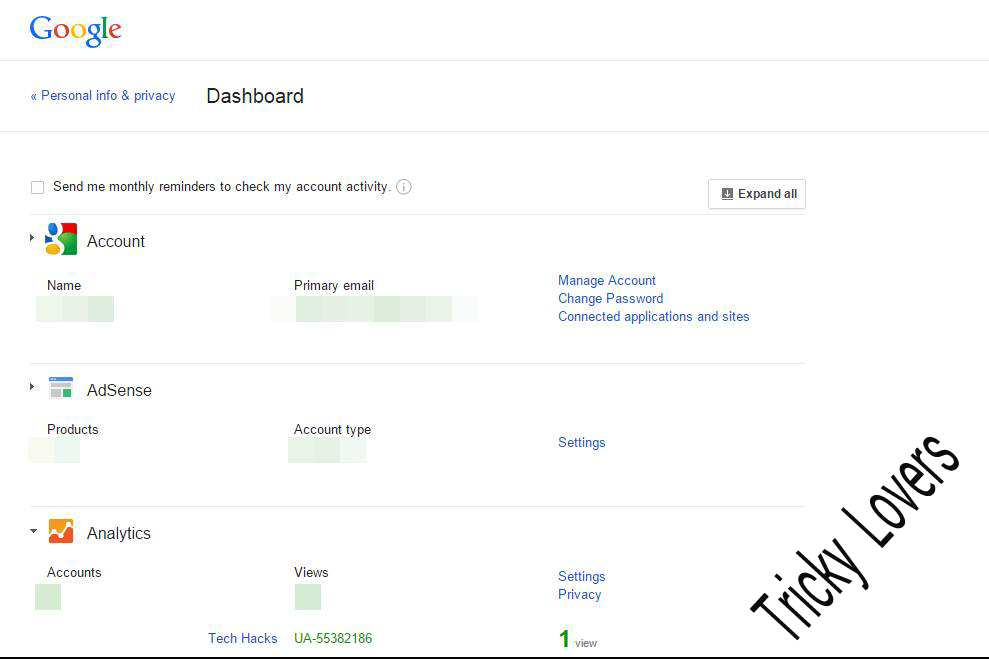Click the Expand all button
The height and width of the screenshot is (659, 989).
757,194
